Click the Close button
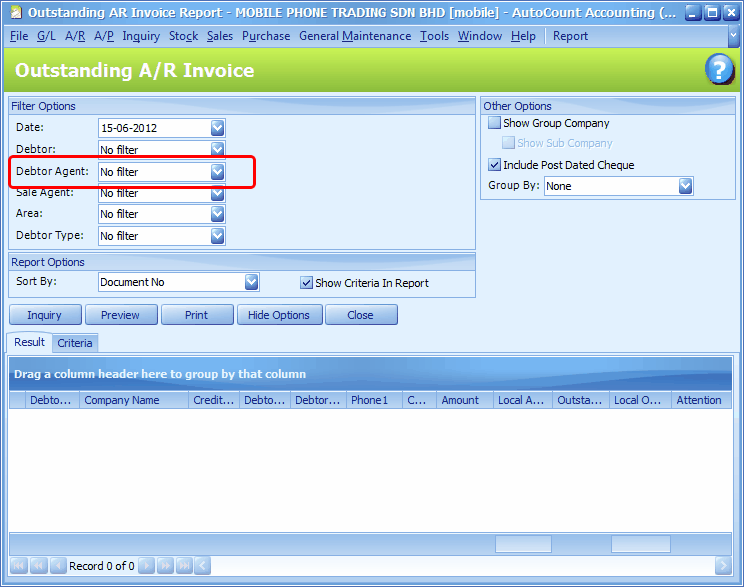This screenshot has width=744, height=587. click(361, 315)
